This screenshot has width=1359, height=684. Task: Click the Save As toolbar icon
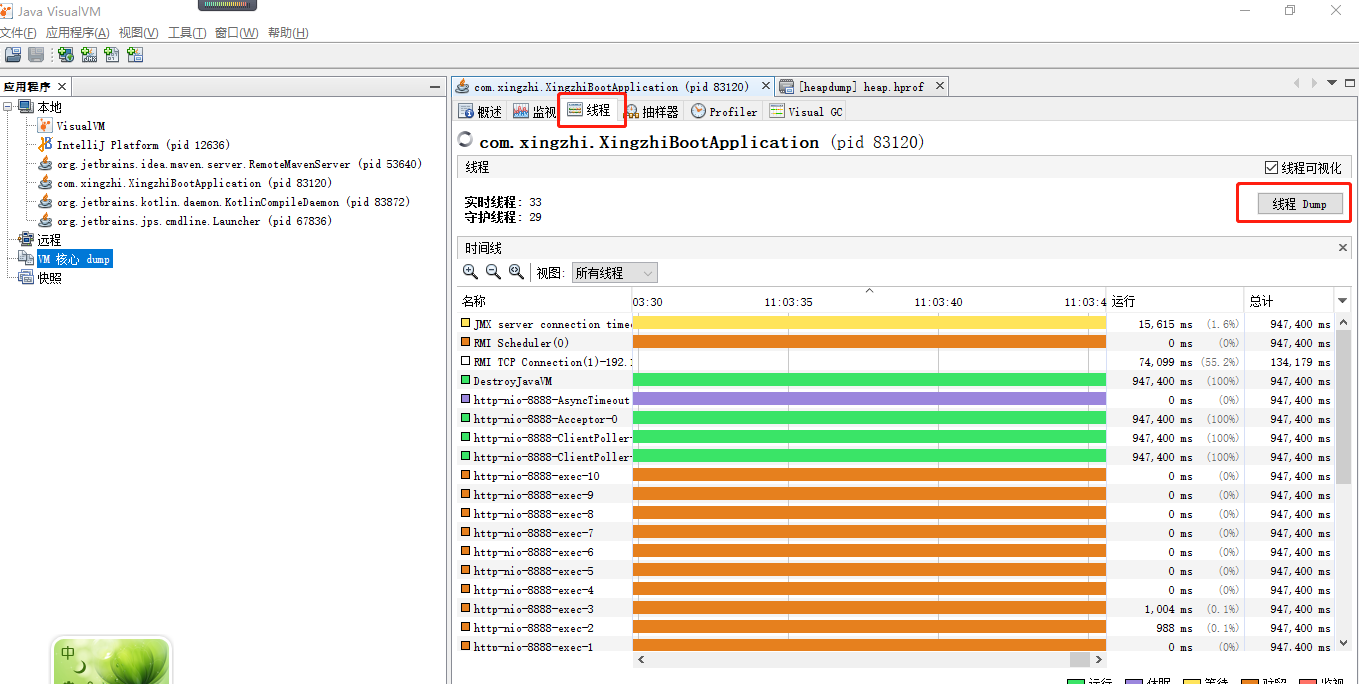pyautogui.click(x=36, y=55)
